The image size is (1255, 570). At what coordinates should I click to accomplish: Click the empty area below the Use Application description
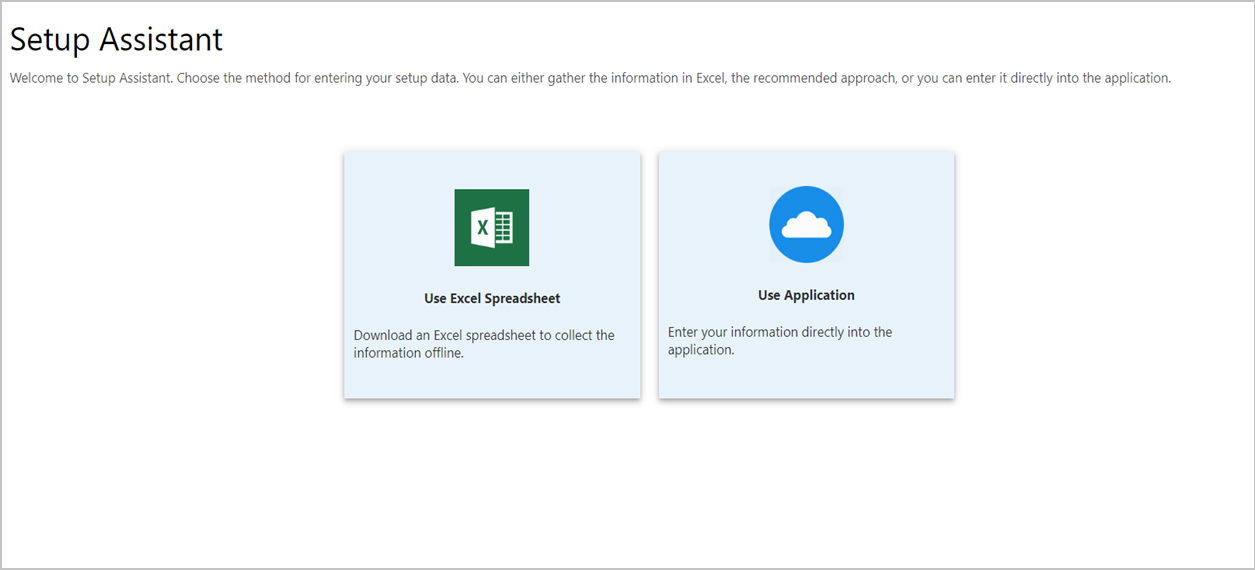tap(806, 378)
